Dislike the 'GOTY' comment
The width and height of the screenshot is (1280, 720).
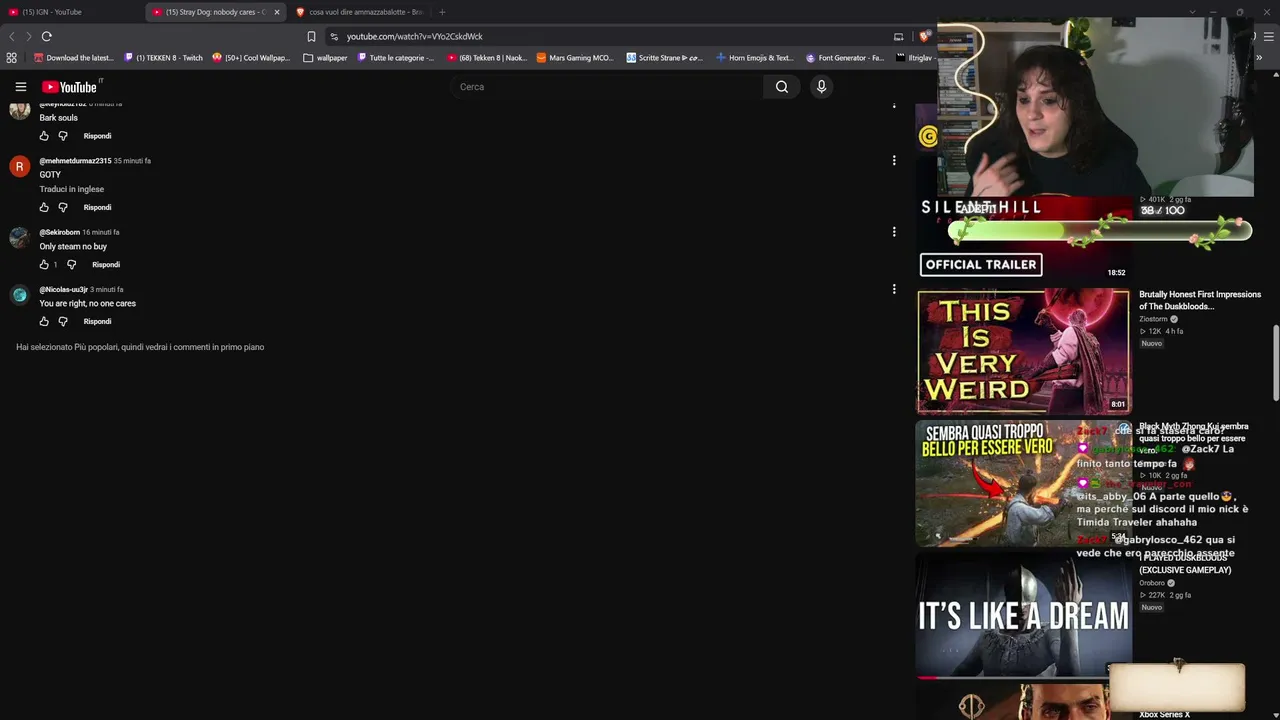click(x=63, y=208)
